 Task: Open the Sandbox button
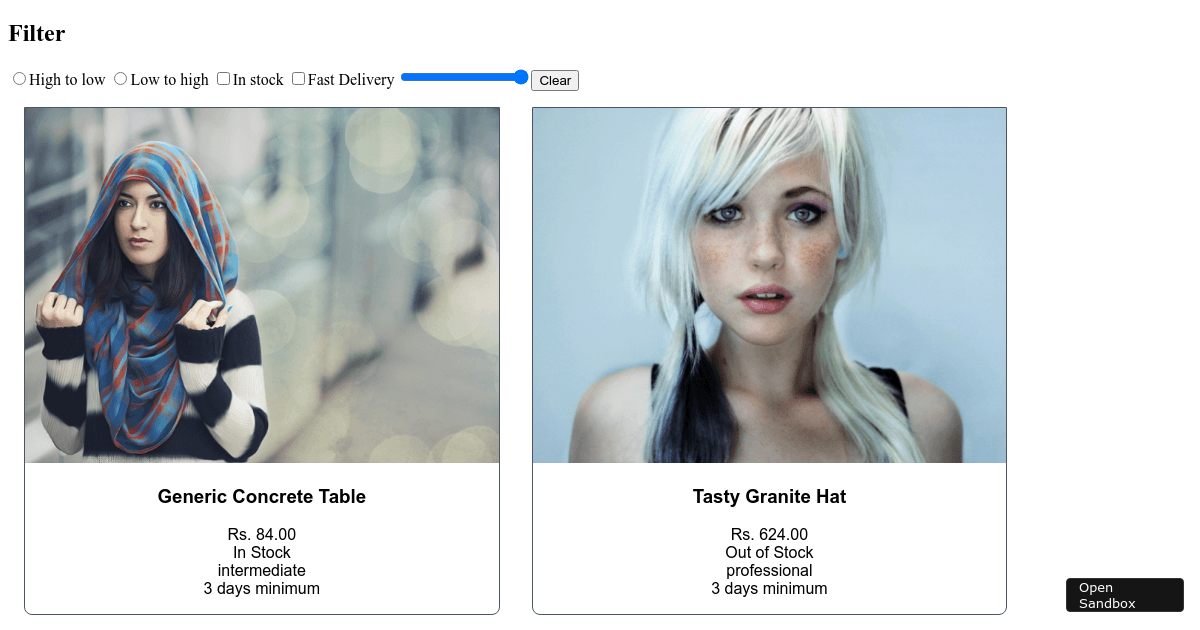click(1125, 595)
